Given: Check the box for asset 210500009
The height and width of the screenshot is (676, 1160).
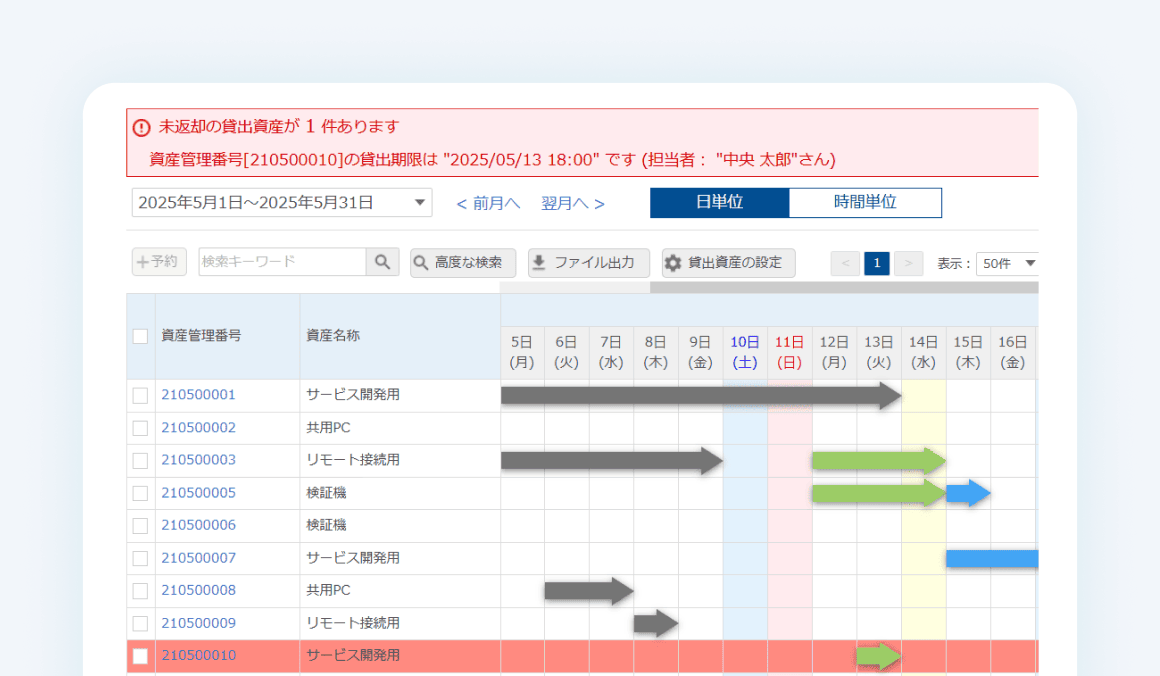Looking at the screenshot, I should tap(140, 623).
